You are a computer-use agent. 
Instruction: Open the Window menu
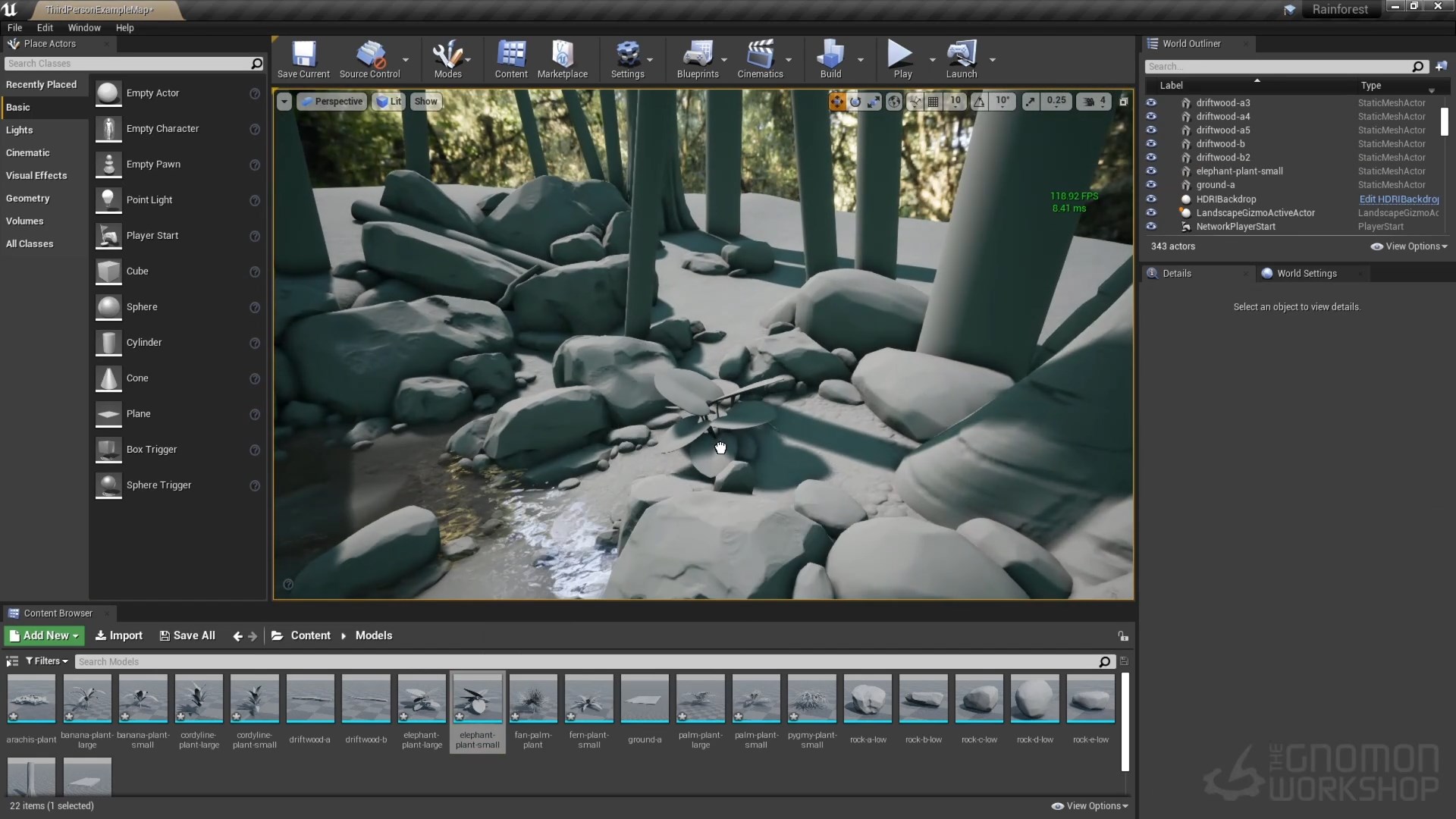(84, 27)
